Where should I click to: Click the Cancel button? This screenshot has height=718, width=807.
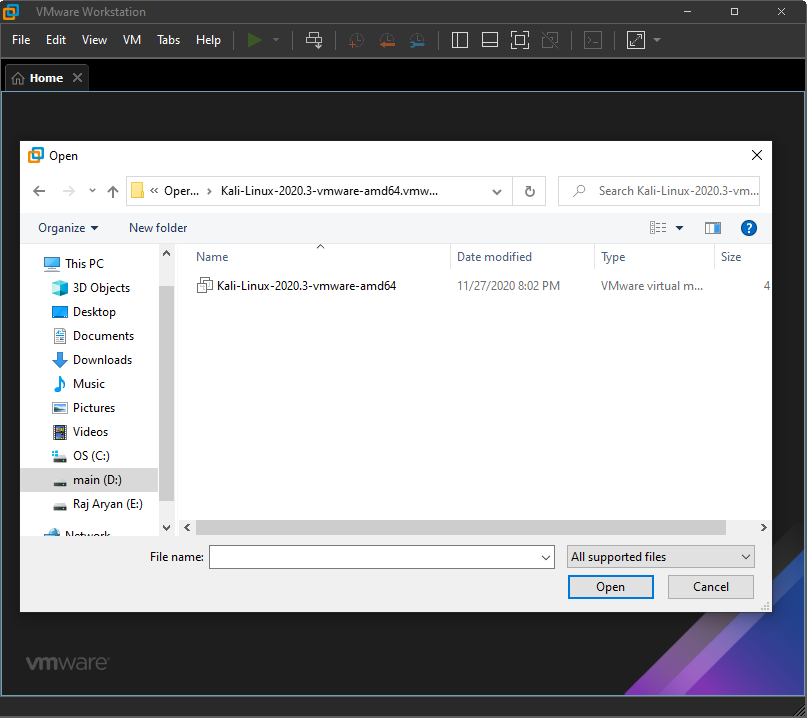point(710,587)
